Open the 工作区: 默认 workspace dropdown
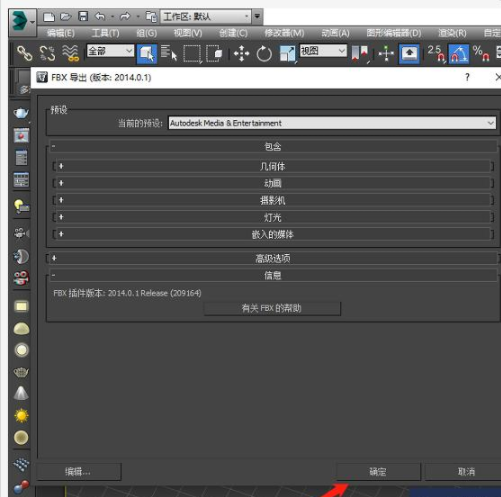 point(205,16)
